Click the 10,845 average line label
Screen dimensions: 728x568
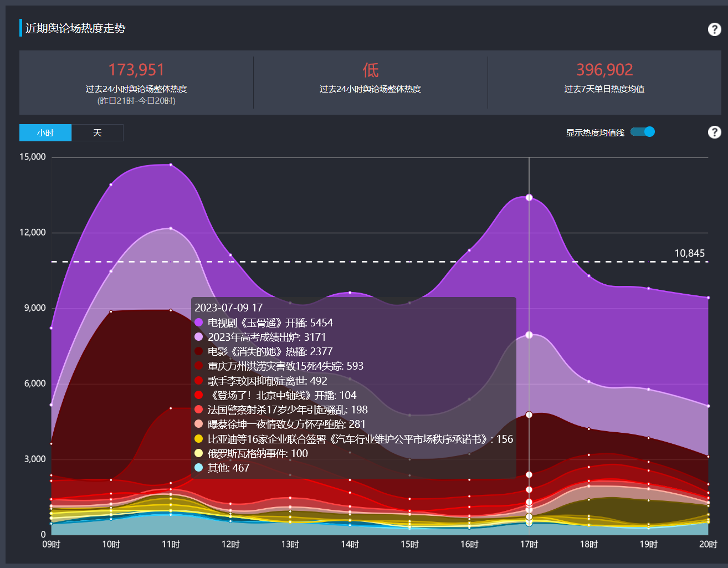click(689, 253)
